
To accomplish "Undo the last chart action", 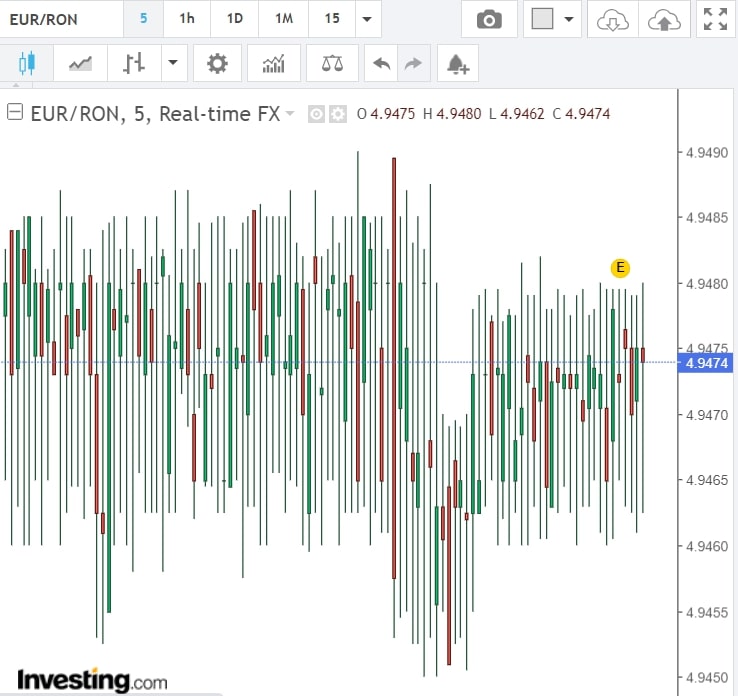I will [381, 64].
